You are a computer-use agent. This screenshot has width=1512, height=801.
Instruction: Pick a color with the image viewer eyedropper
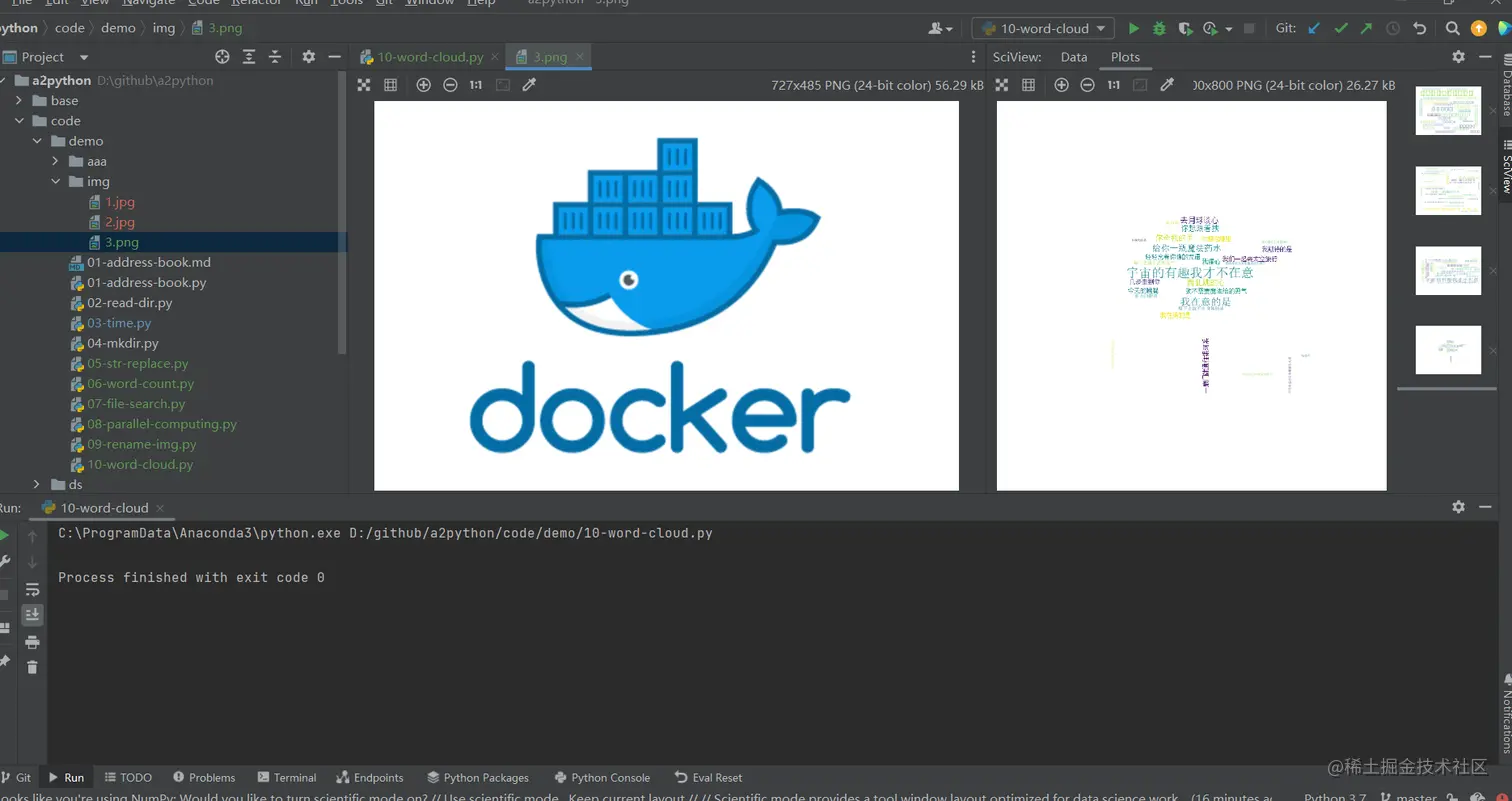click(530, 85)
